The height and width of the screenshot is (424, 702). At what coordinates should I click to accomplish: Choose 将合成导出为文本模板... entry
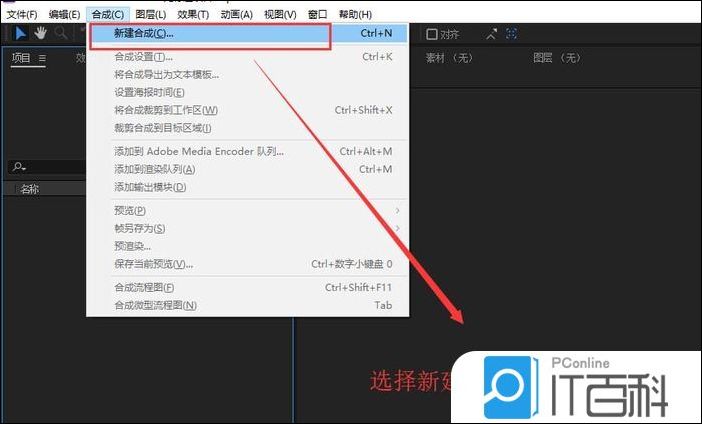[247, 75]
